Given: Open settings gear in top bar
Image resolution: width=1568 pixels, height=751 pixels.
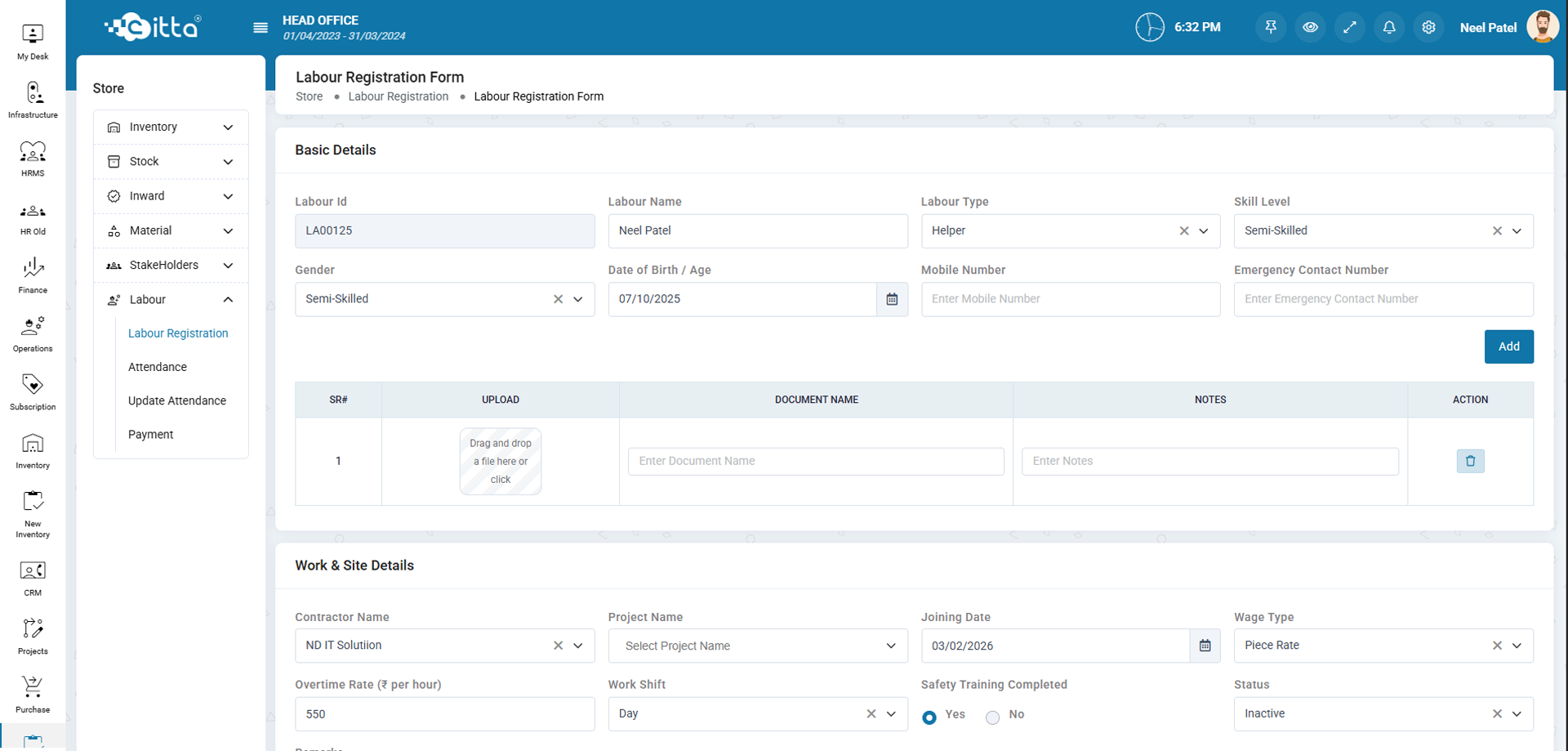Looking at the screenshot, I should [1428, 28].
